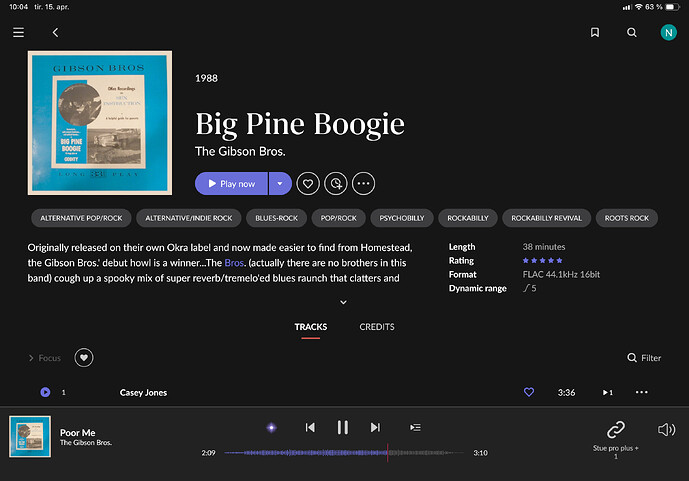This screenshot has width=689, height=481.
Task: Select the Roots Rock genre tag
Action: [627, 218]
